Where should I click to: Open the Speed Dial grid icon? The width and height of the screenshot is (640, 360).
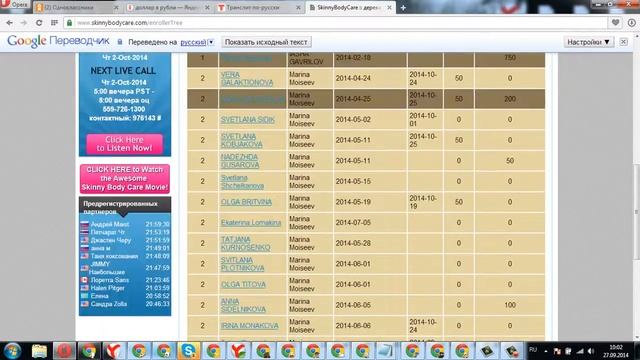[54, 23]
